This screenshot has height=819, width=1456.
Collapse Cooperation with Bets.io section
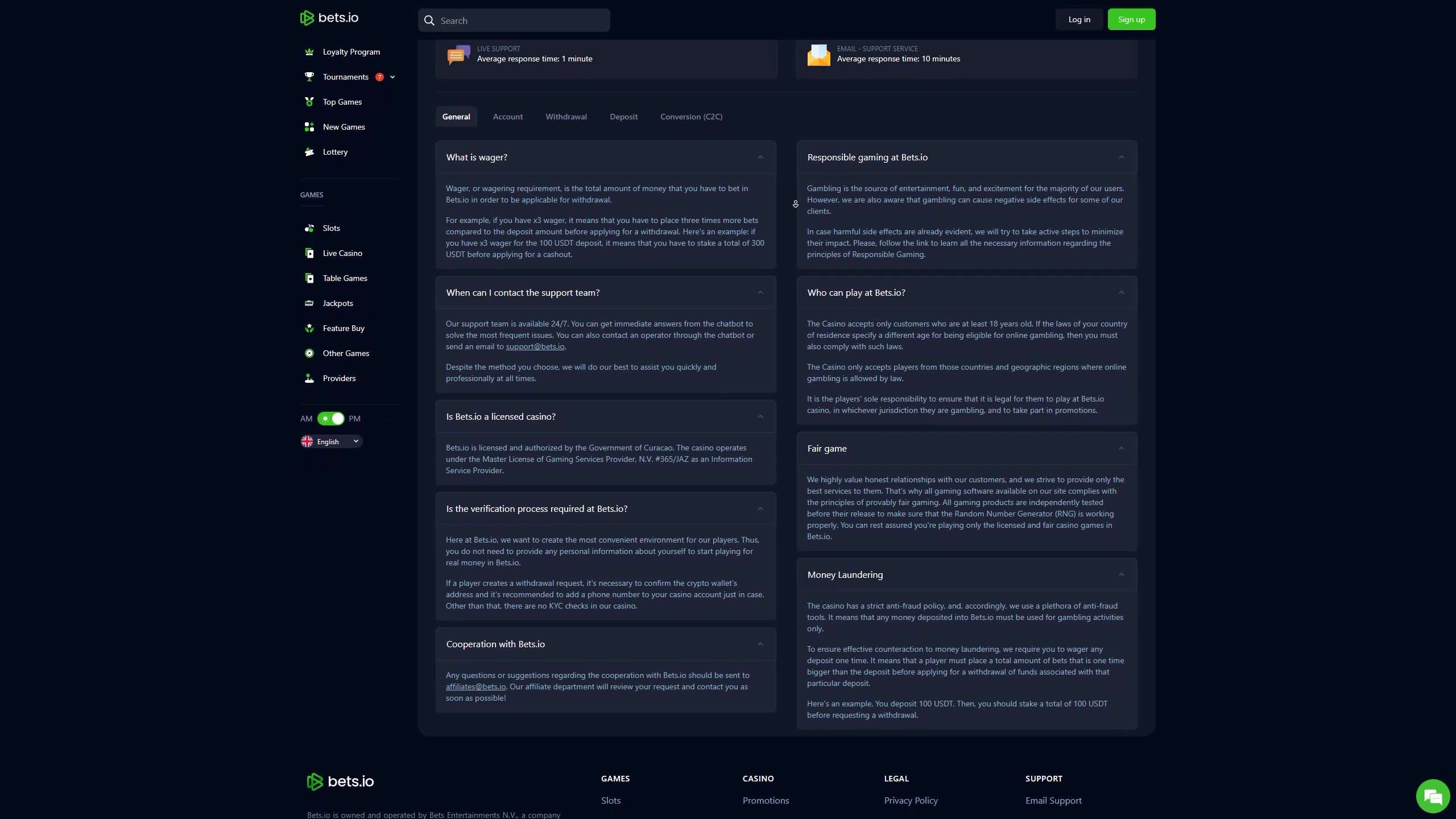click(760, 644)
